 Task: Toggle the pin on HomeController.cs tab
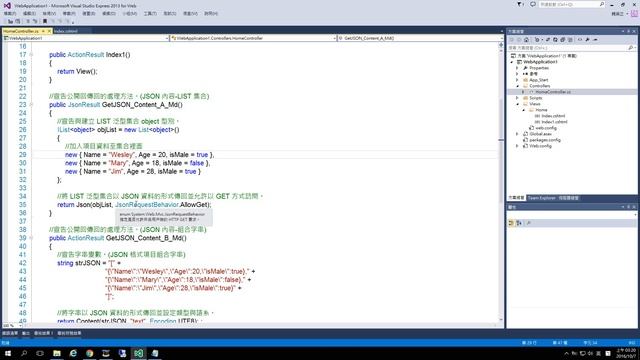(43, 31)
